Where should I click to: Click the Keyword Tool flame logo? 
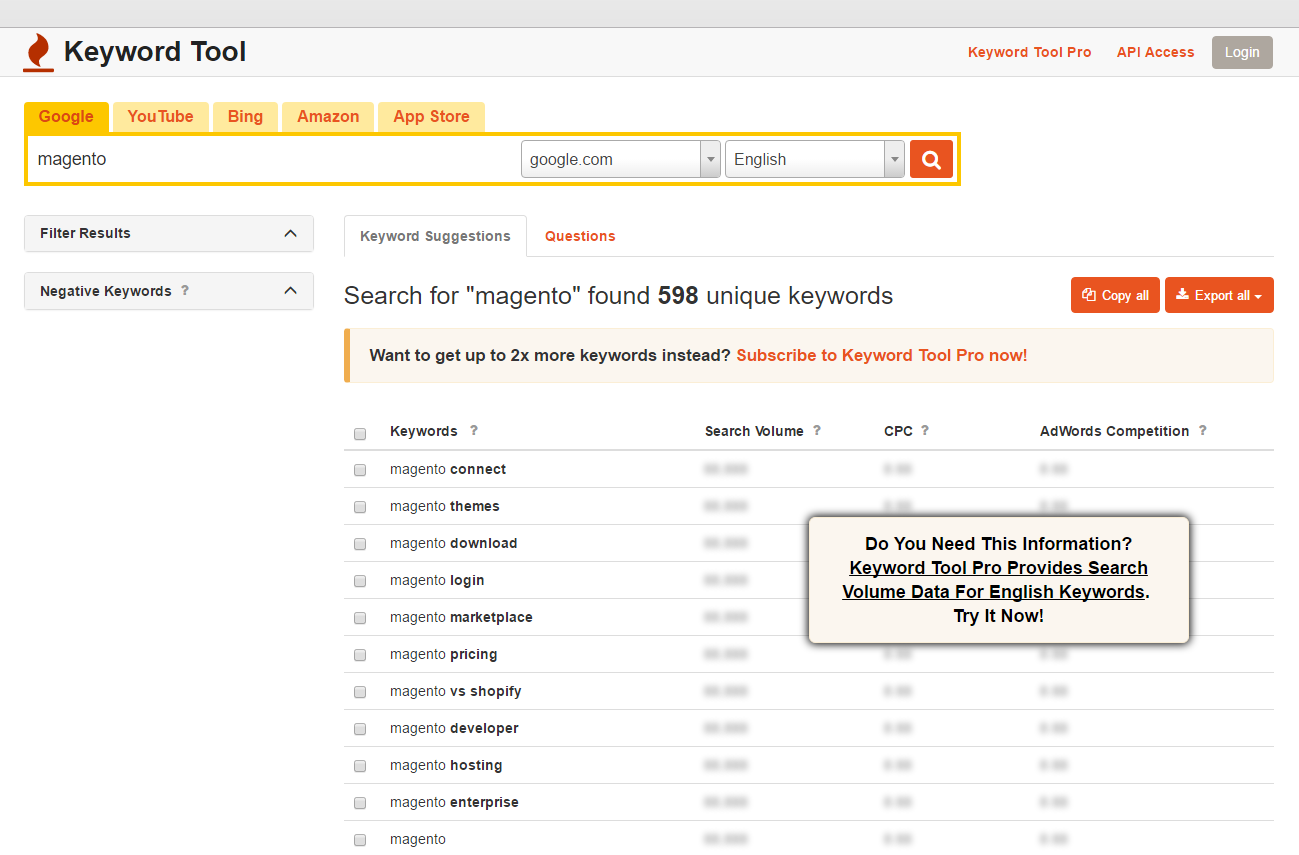[38, 53]
